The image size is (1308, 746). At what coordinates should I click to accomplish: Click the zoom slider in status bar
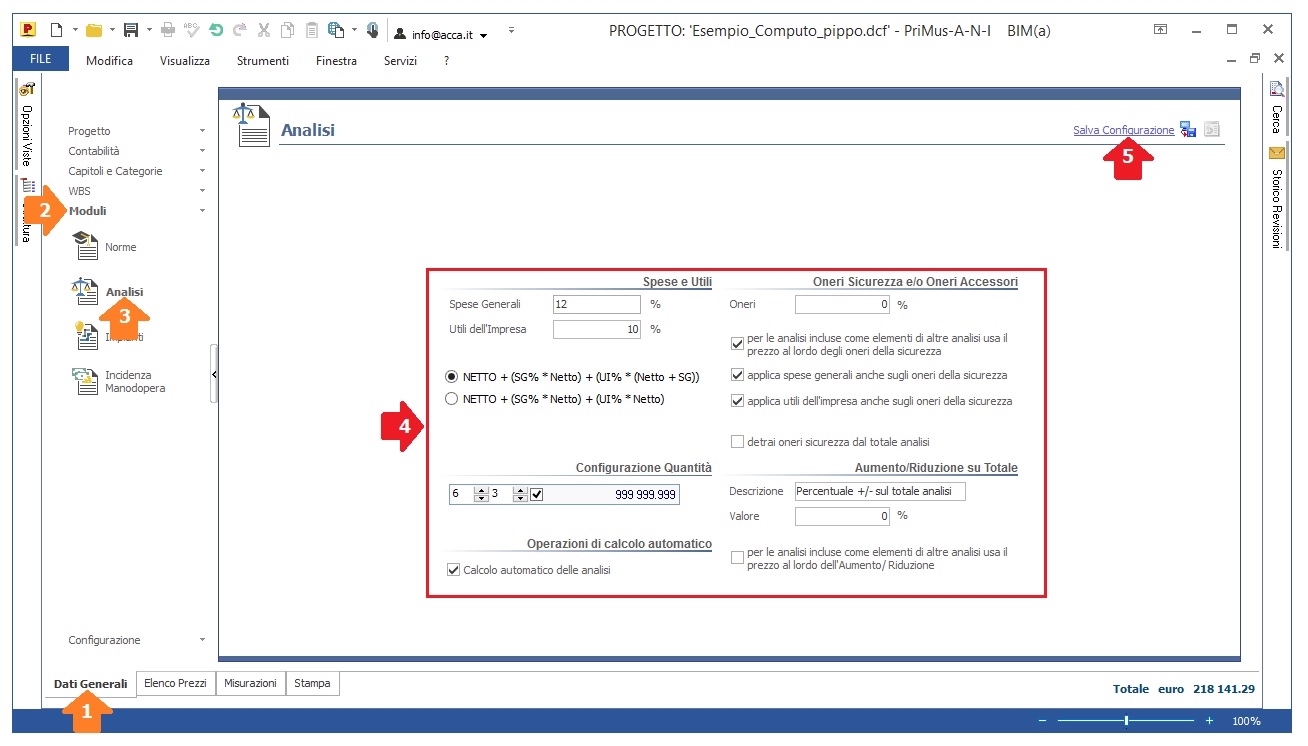tap(1127, 721)
